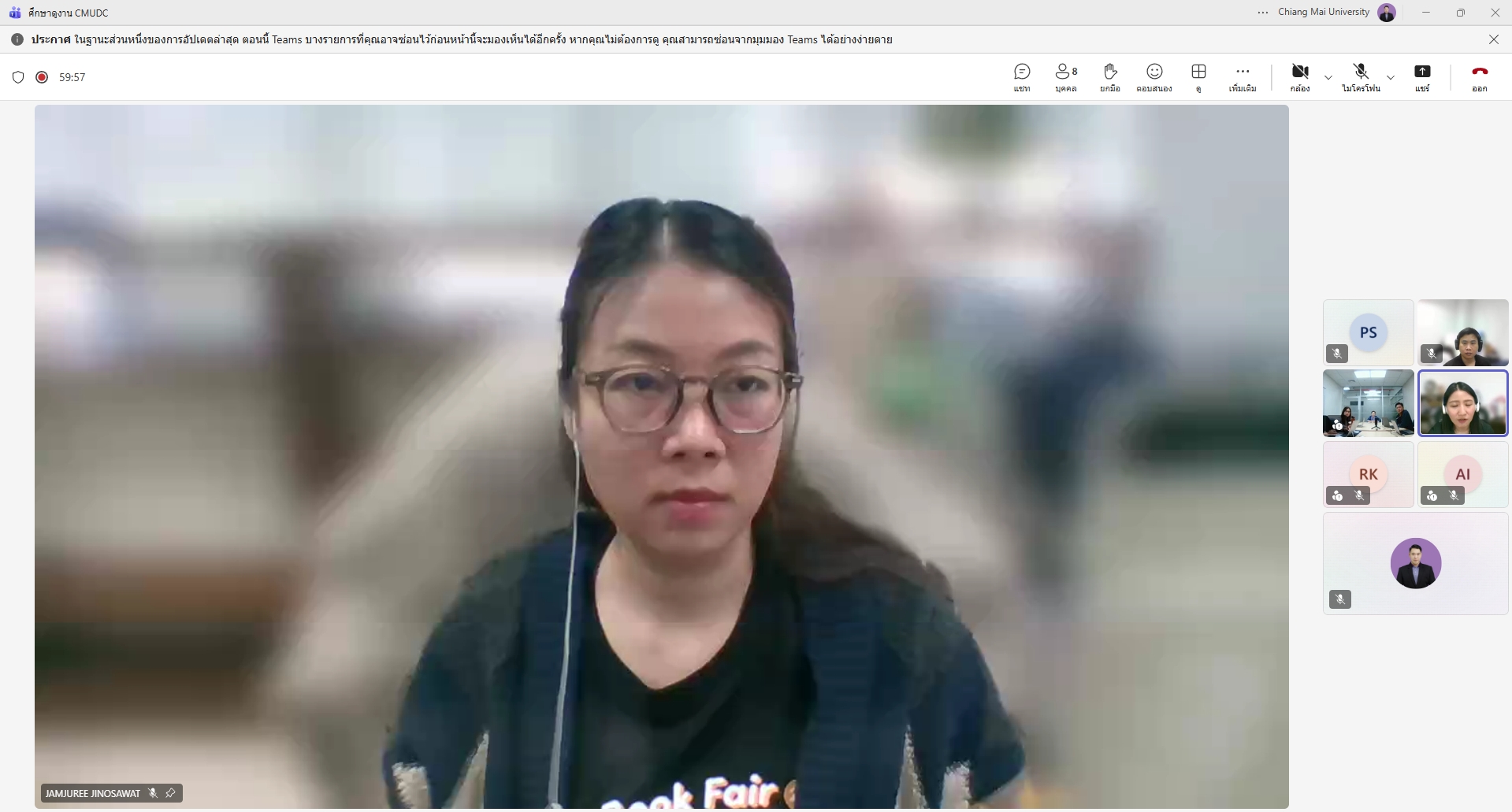
Task: Leave the meeting with red hang-up button
Action: [1479, 77]
